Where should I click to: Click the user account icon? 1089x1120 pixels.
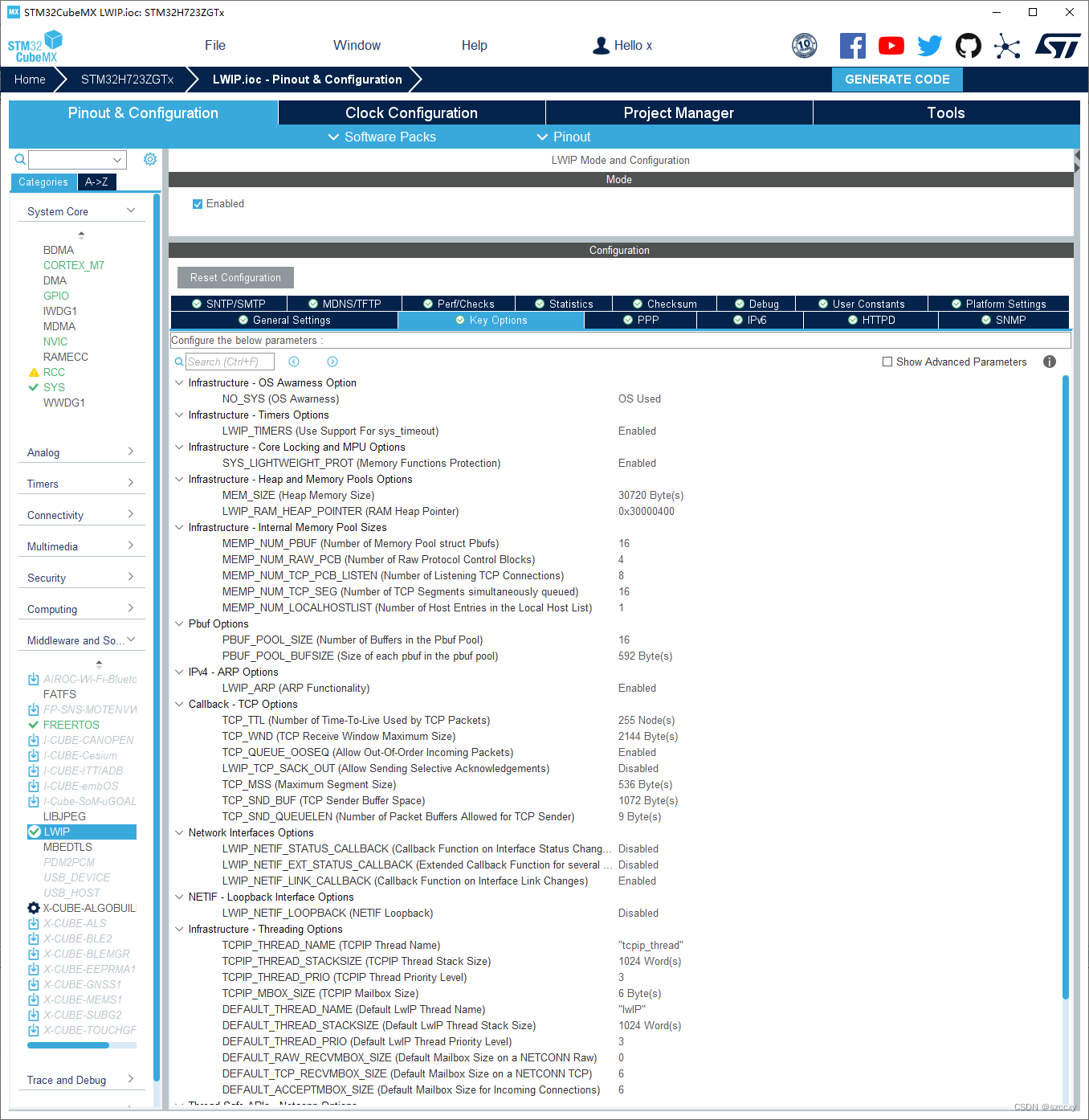[x=601, y=46]
